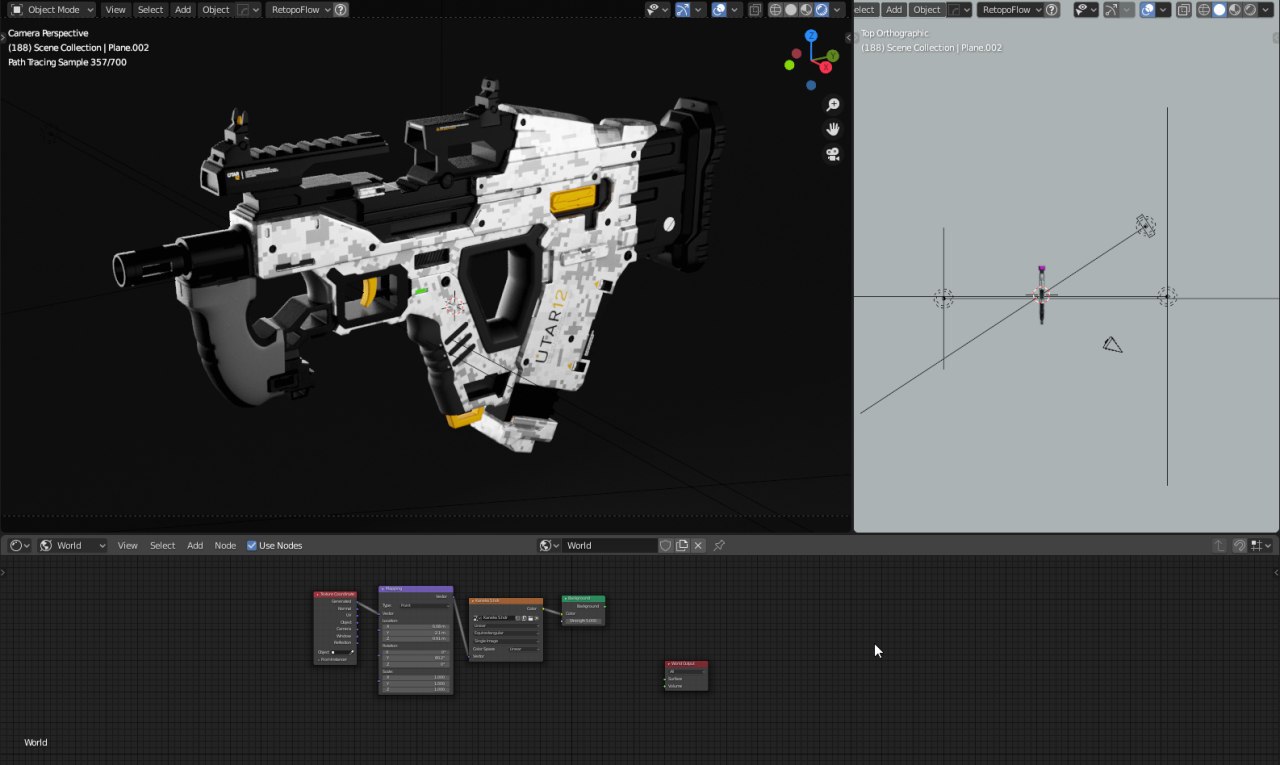
Task: Open Add menu in the camera viewport
Action: click(183, 10)
